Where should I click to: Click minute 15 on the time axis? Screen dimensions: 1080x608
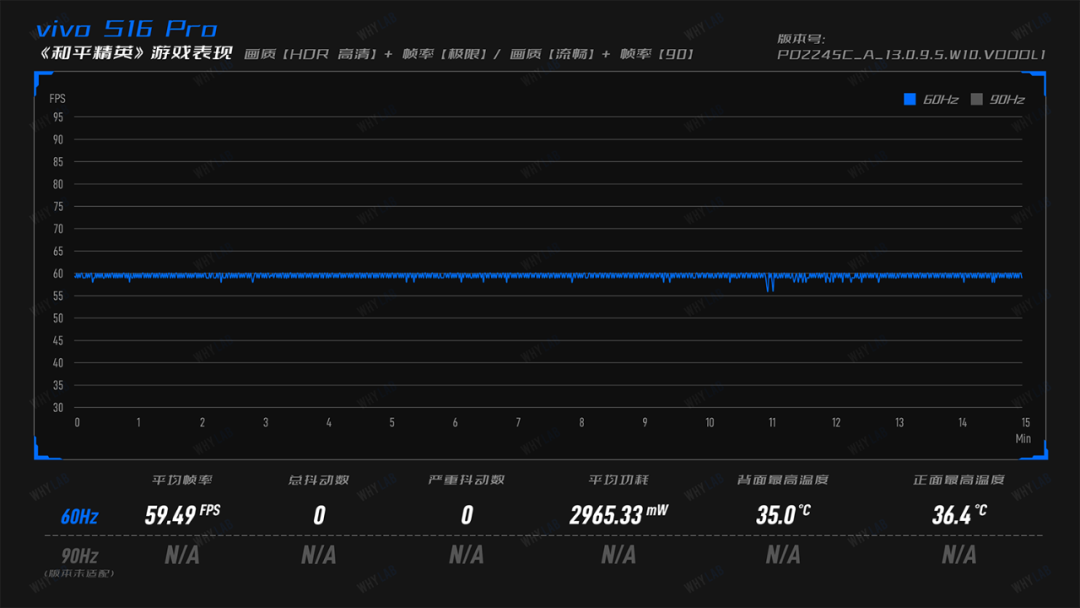point(1026,423)
